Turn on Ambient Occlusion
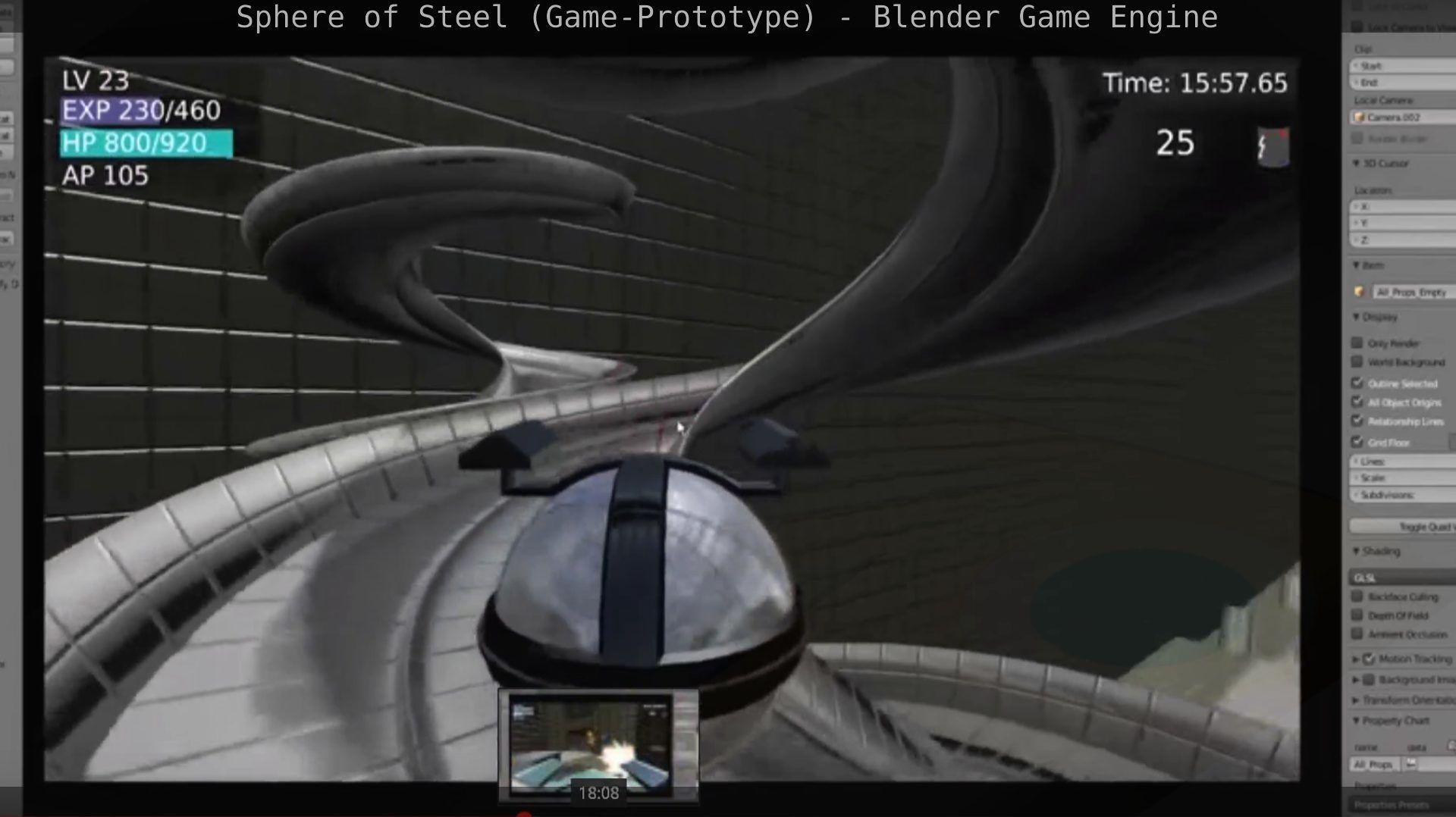 click(x=1357, y=634)
